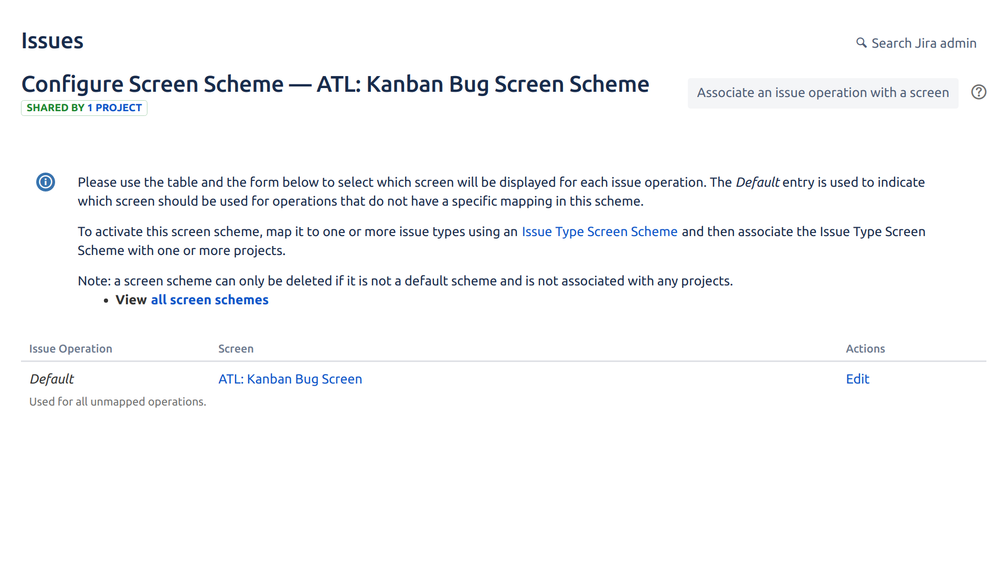Screen dimensions: 999x586
Task: Edit the Default issue operation mapping
Action: (x=857, y=379)
